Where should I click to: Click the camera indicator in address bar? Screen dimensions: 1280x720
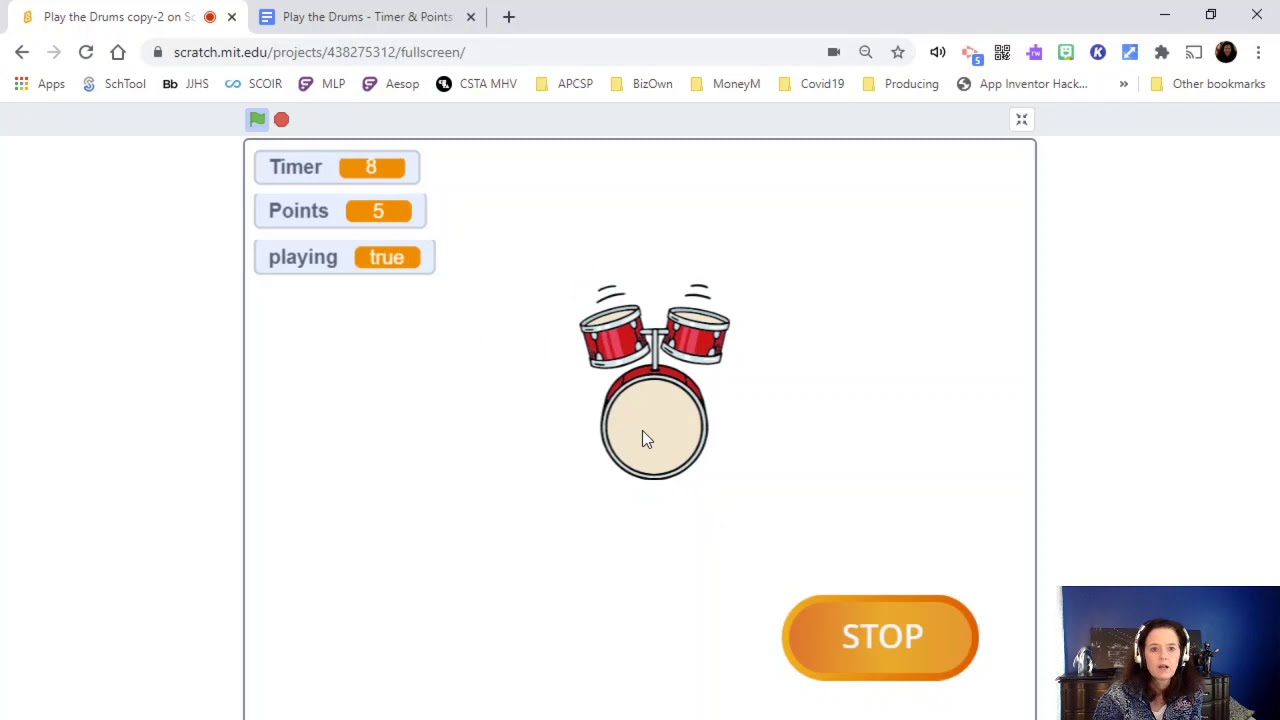pos(834,52)
